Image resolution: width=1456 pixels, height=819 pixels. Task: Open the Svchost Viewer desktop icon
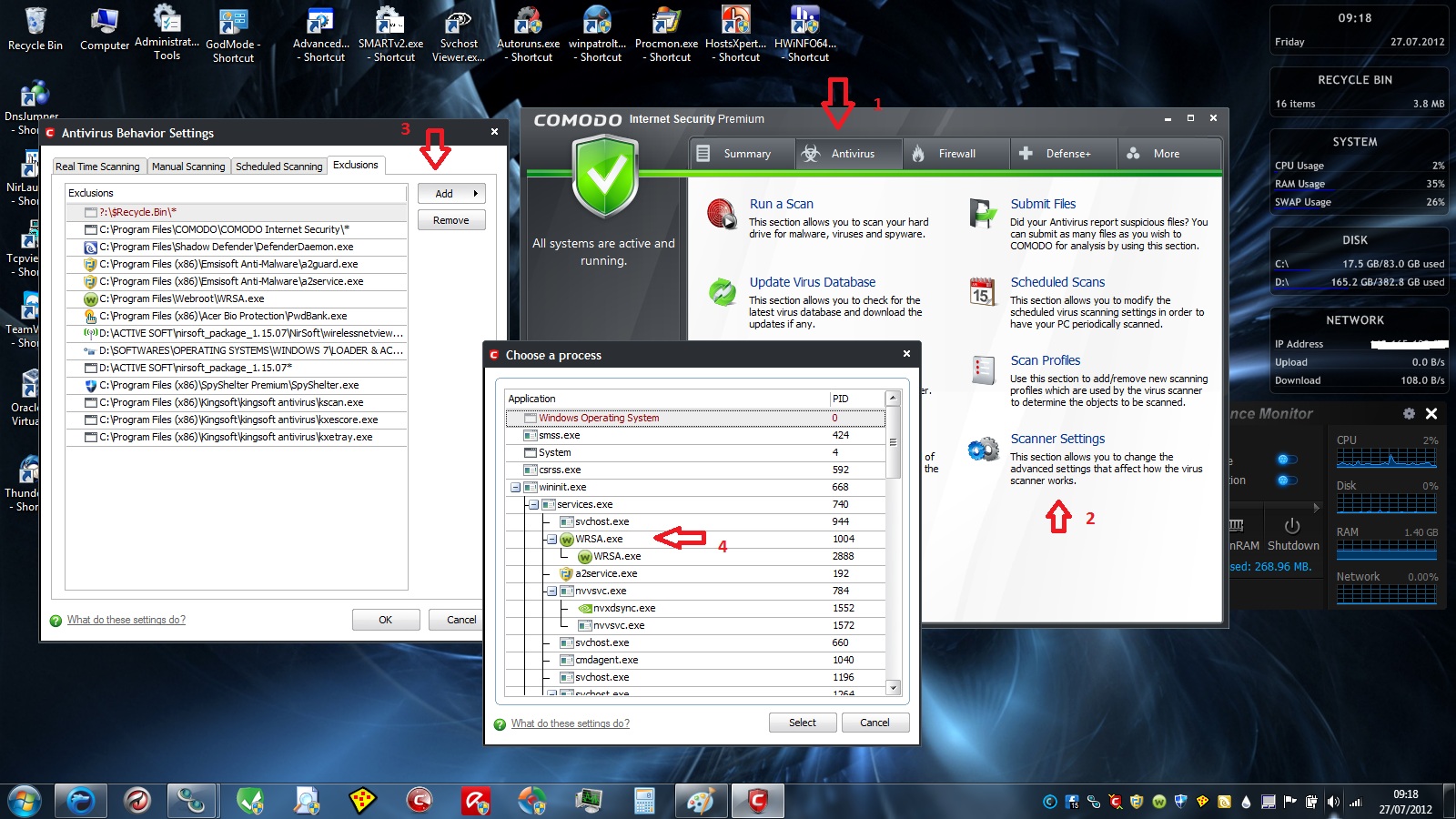pos(459,35)
